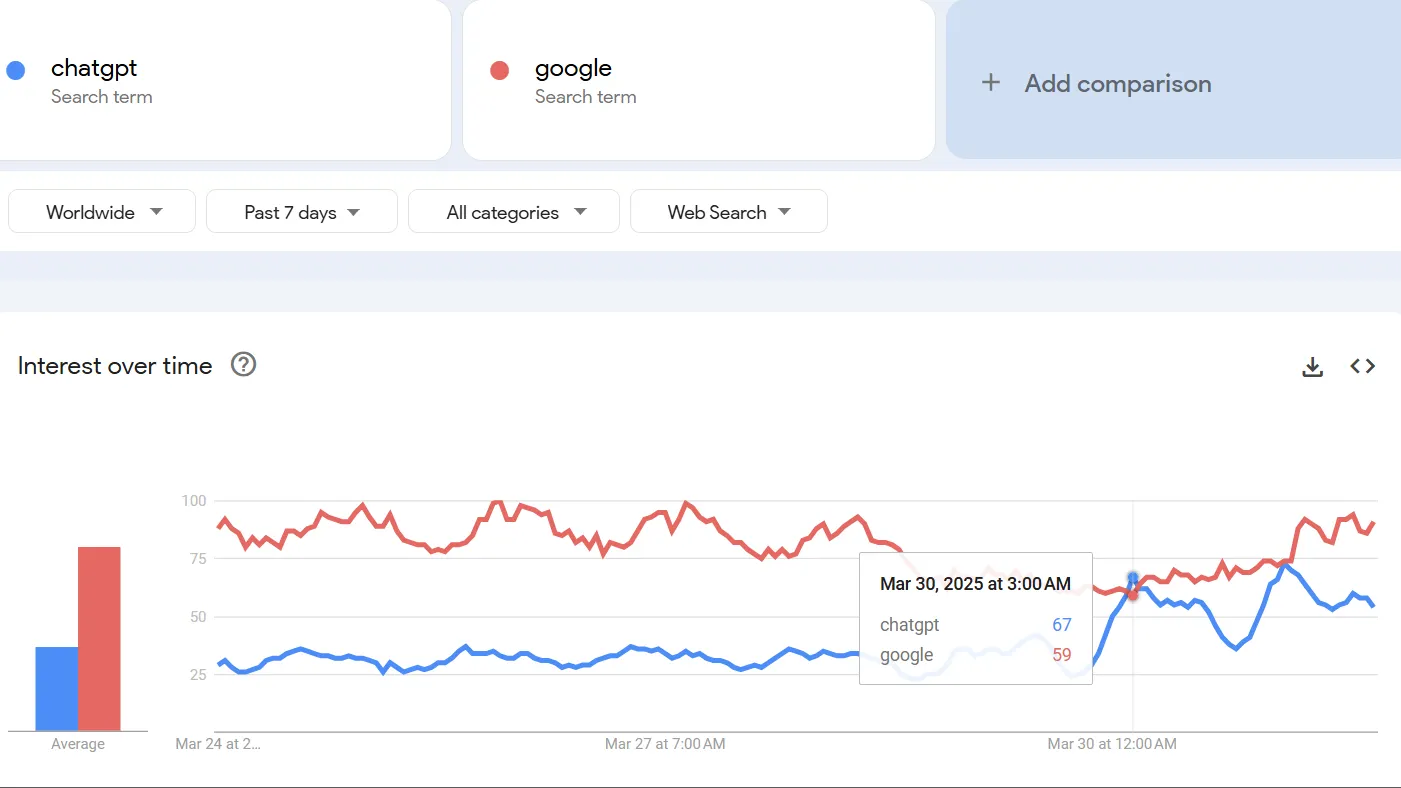Click the Add comparison button
Image resolution: width=1401 pixels, height=788 pixels.
(x=1117, y=84)
